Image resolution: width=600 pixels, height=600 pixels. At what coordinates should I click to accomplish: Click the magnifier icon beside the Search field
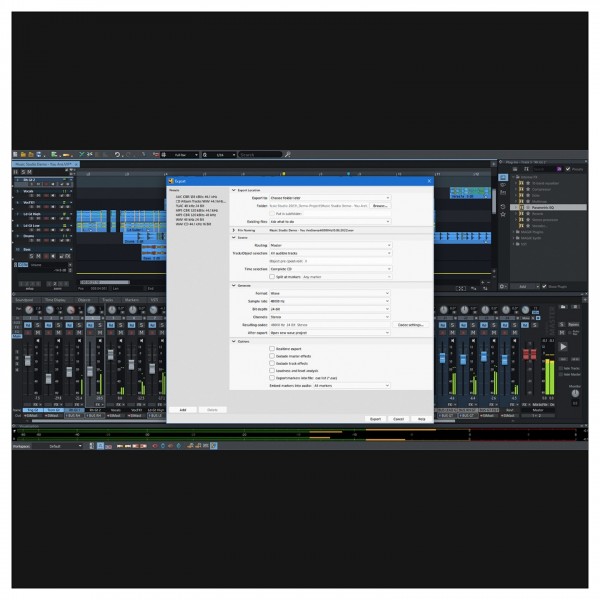tap(288, 155)
